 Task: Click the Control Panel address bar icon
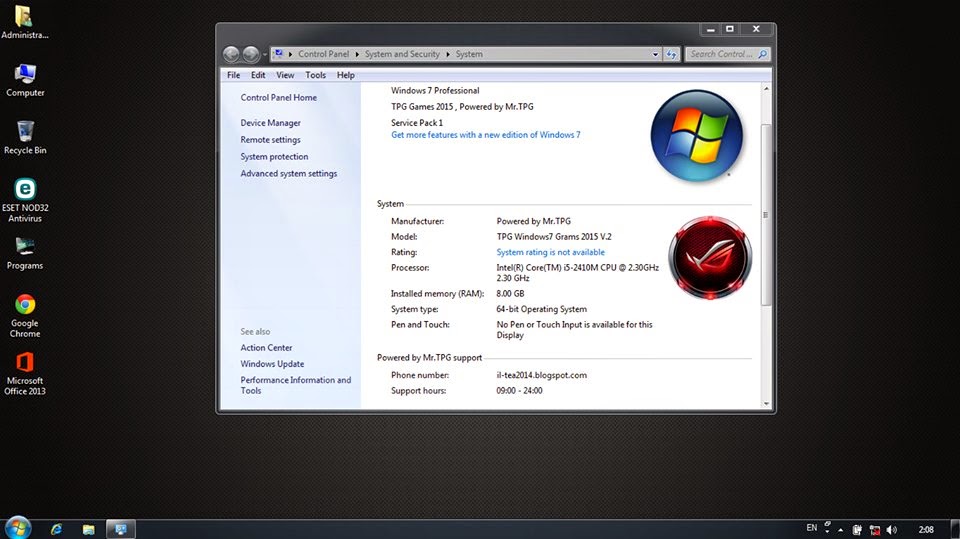click(x=279, y=54)
